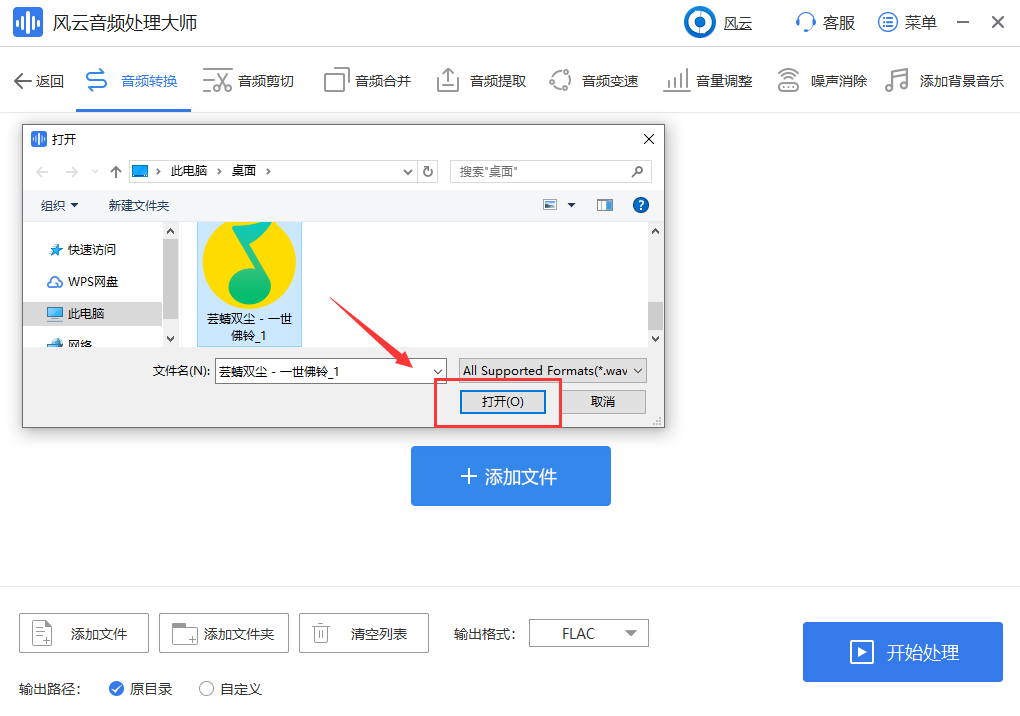The width and height of the screenshot is (1020, 716).
Task: Switch to the 音频变速 tab
Action: click(x=594, y=81)
